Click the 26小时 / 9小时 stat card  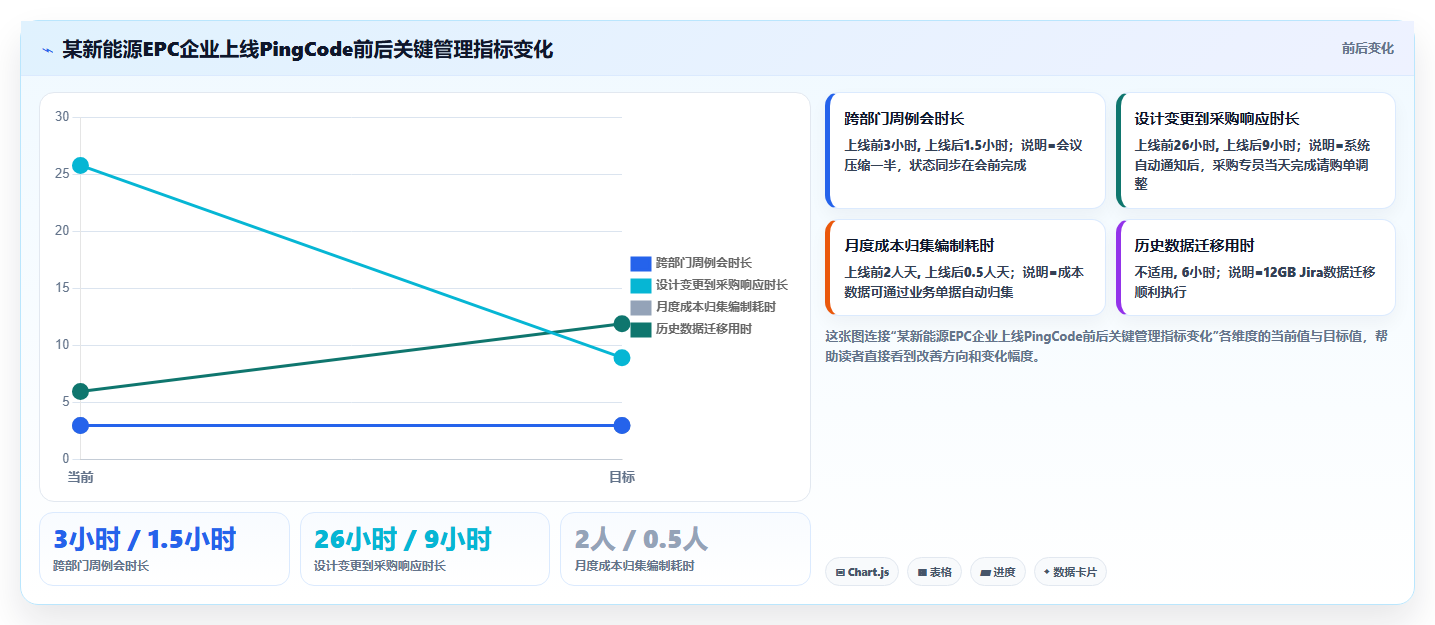click(x=425, y=549)
